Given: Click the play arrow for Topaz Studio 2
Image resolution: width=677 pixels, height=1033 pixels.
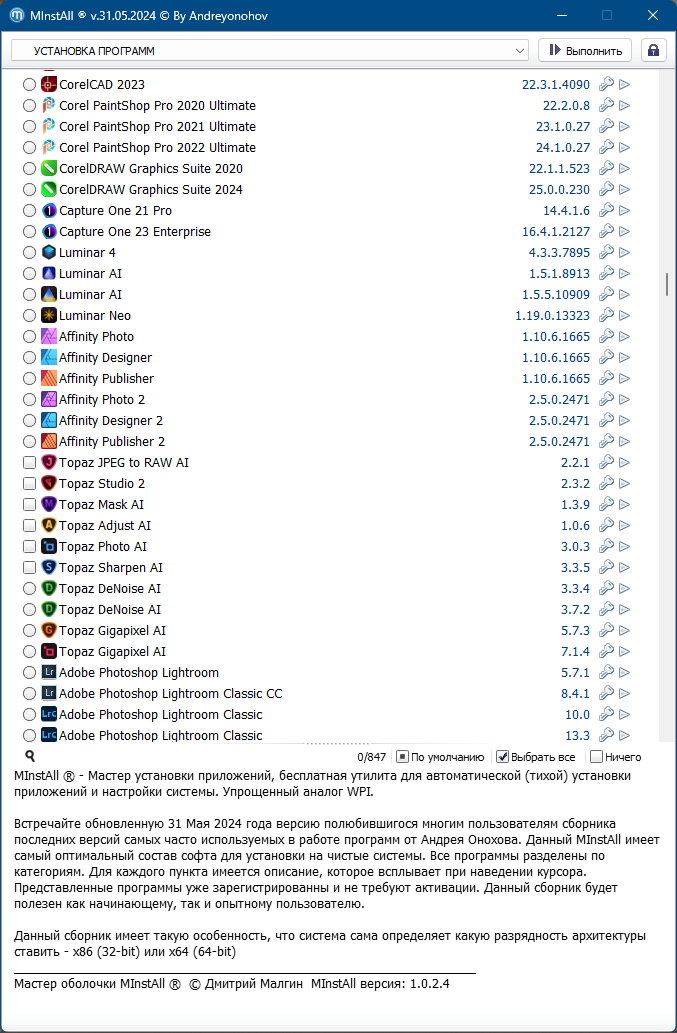Looking at the screenshot, I should point(624,484).
